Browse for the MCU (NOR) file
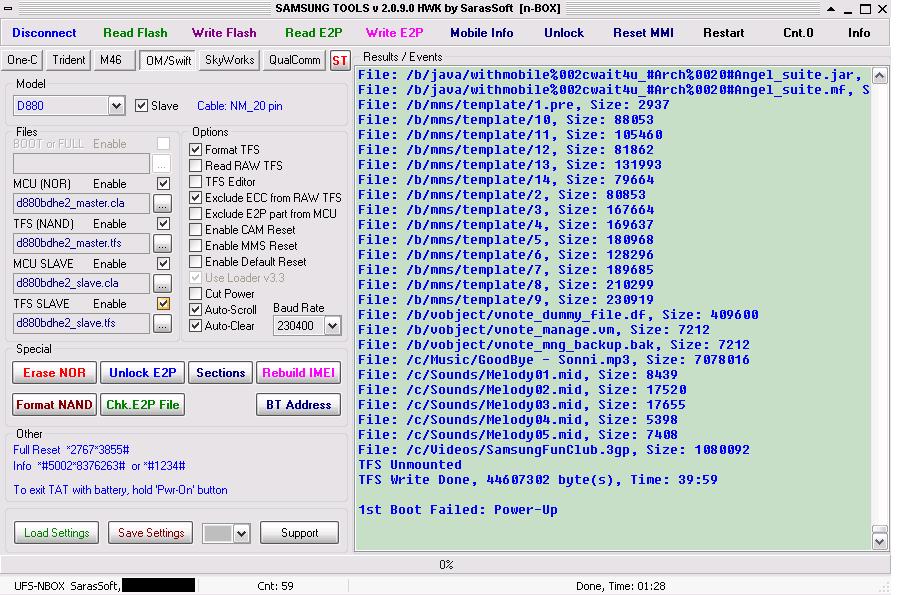Image resolution: width=897 pixels, height=595 pixels. click(162, 203)
